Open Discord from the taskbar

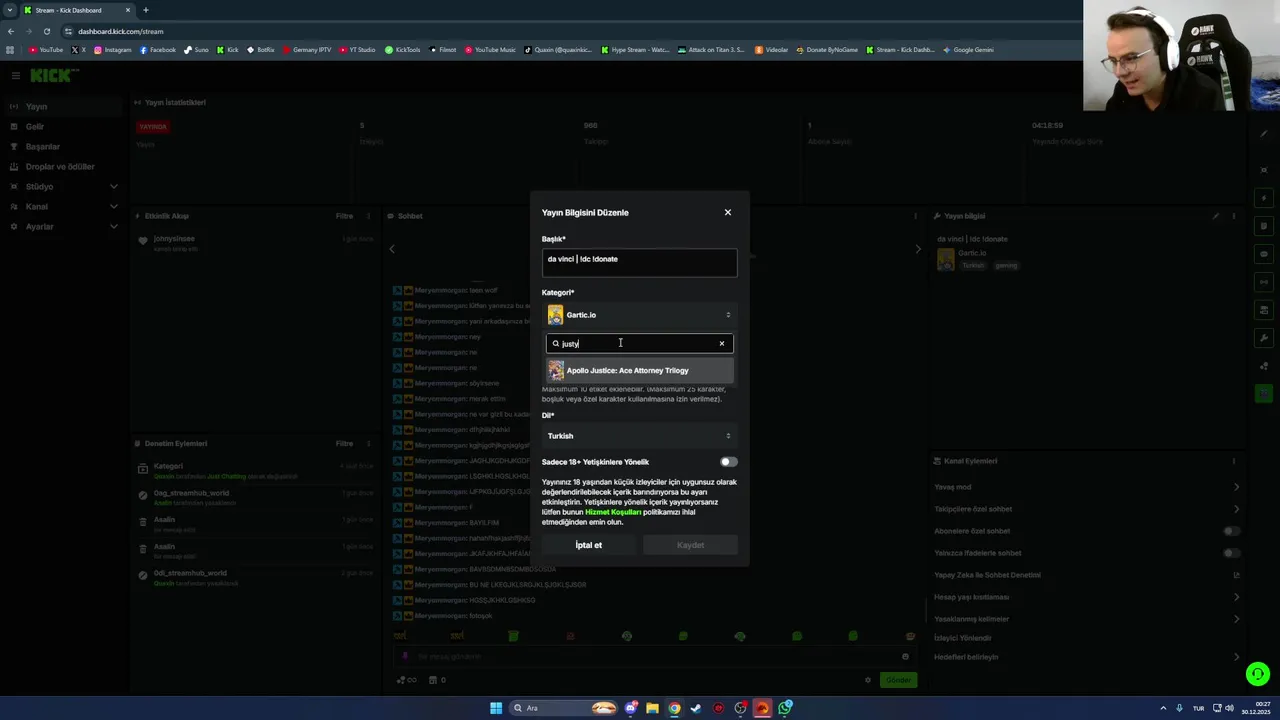[x=631, y=708]
